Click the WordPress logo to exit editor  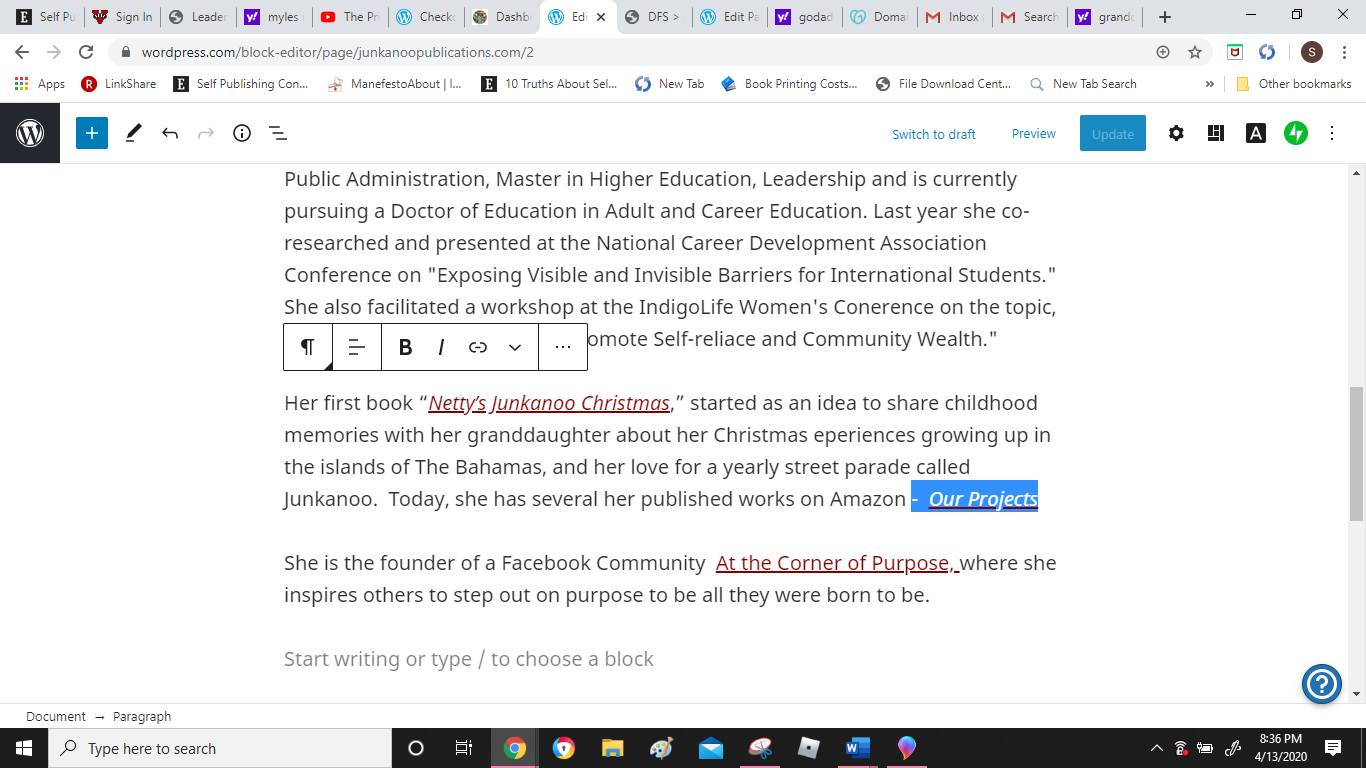[x=30, y=133]
